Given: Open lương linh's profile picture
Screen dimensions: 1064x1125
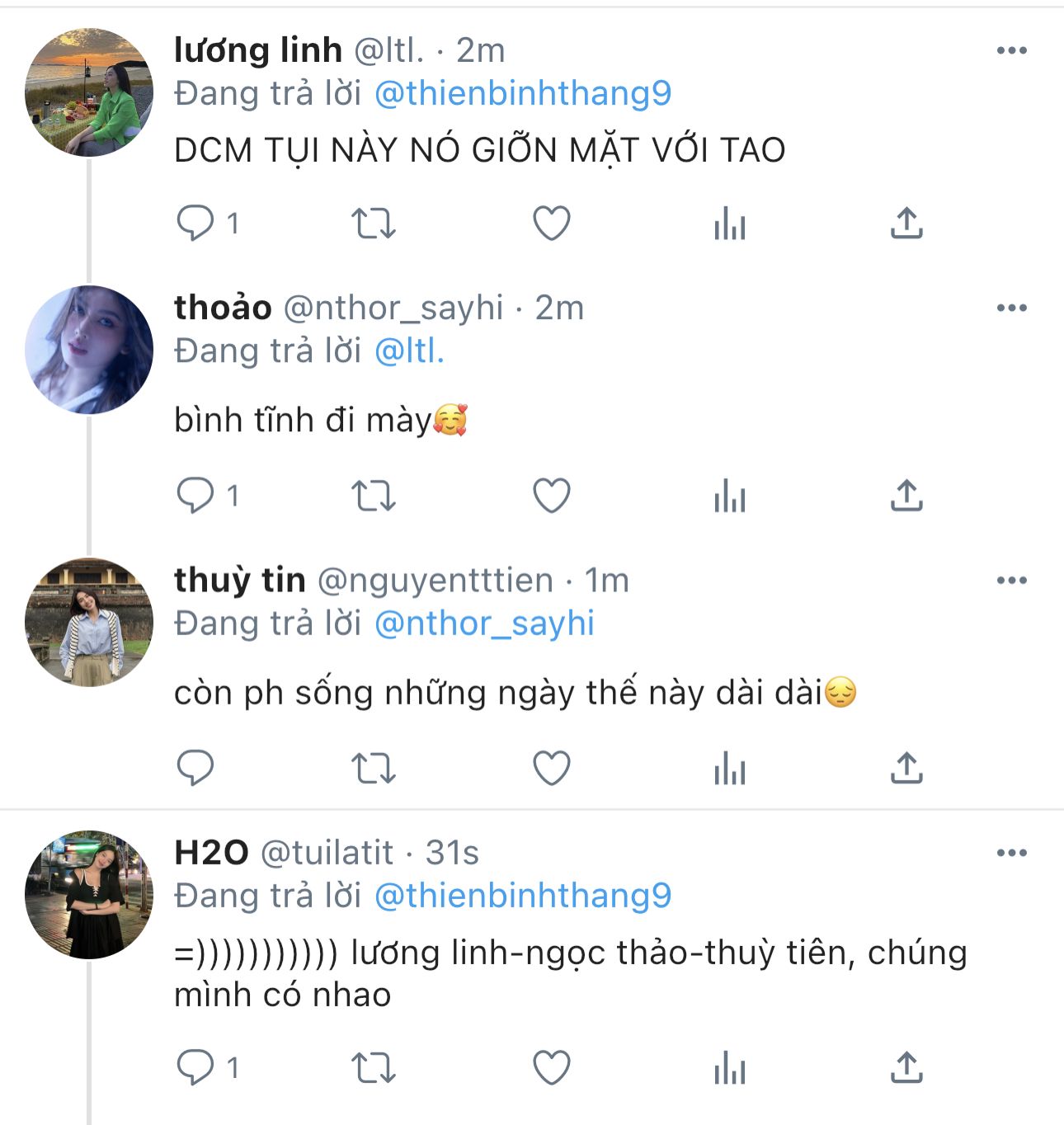Looking at the screenshot, I should point(89,92).
